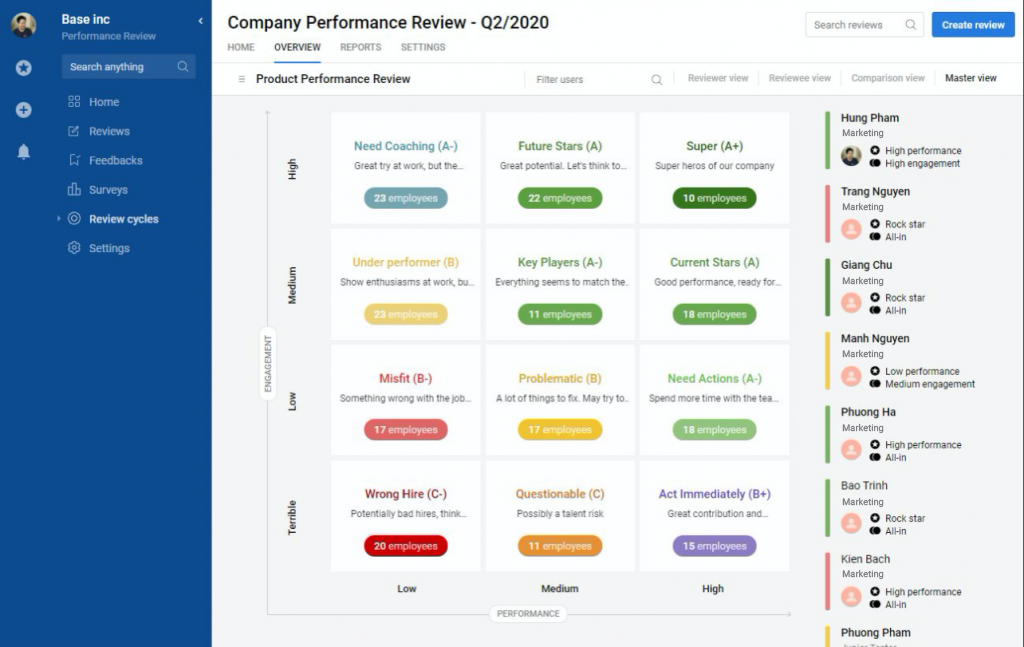Click the Reviews pencil icon in sidebar
This screenshot has width=1024, height=647.
point(74,131)
